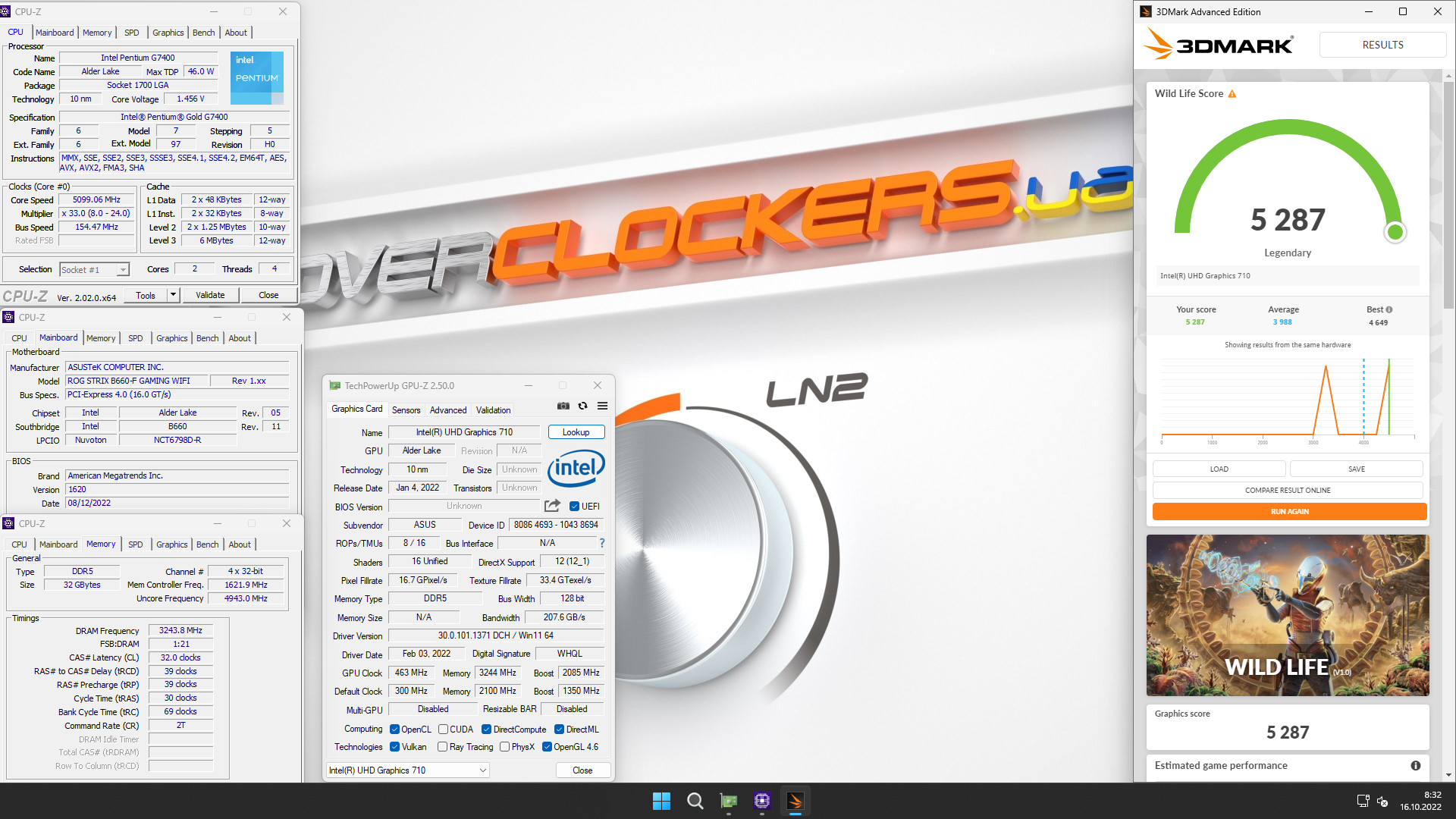Screen dimensions: 1456x819
Task: Click the SAVE button in 3DMark
Action: click(x=1356, y=469)
